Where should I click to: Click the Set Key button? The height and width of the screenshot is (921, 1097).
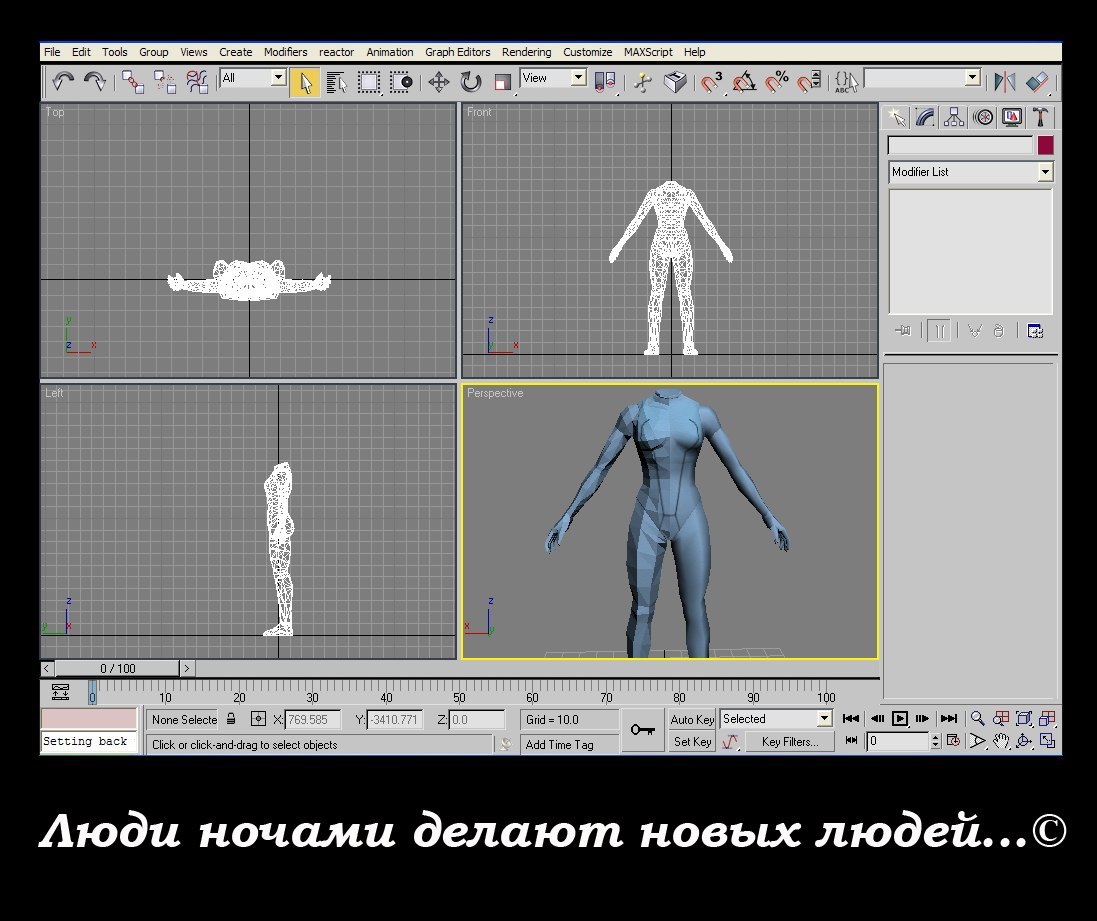click(692, 742)
